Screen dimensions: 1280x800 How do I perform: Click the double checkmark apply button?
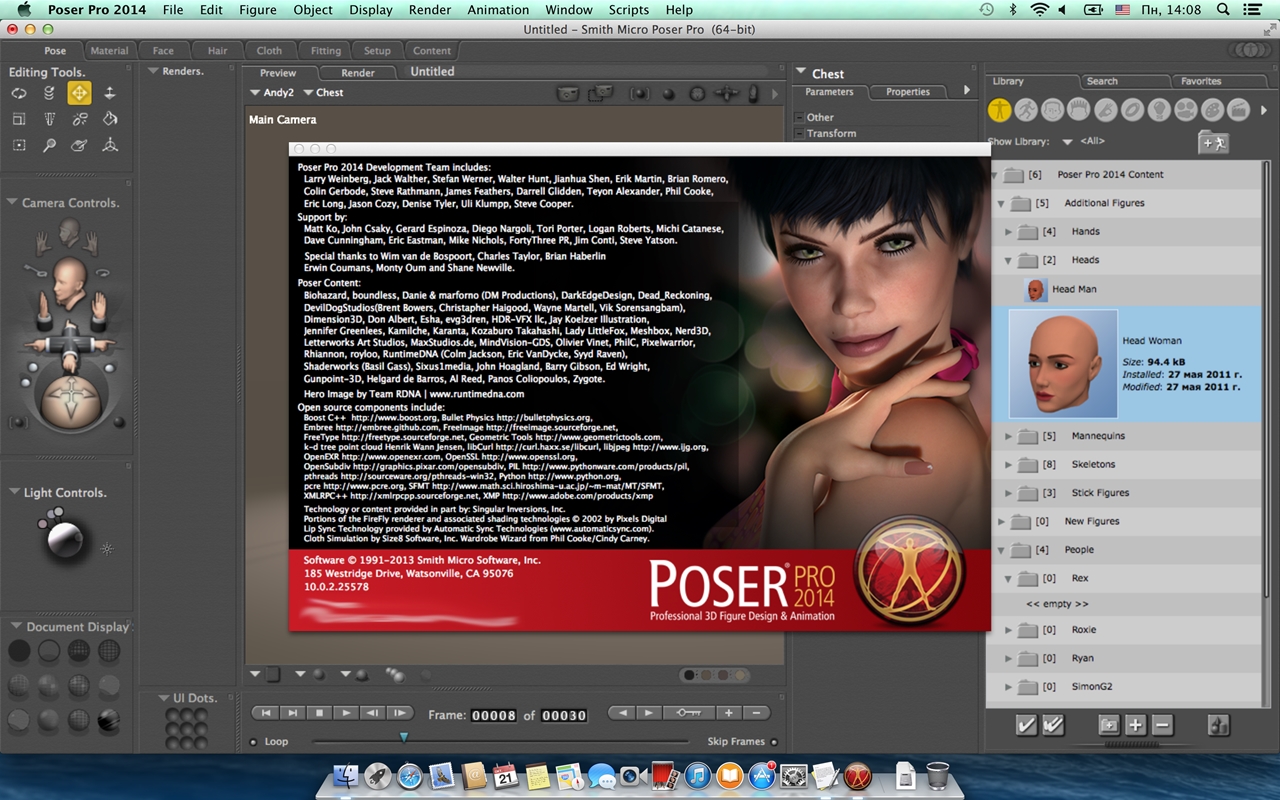click(x=1053, y=725)
